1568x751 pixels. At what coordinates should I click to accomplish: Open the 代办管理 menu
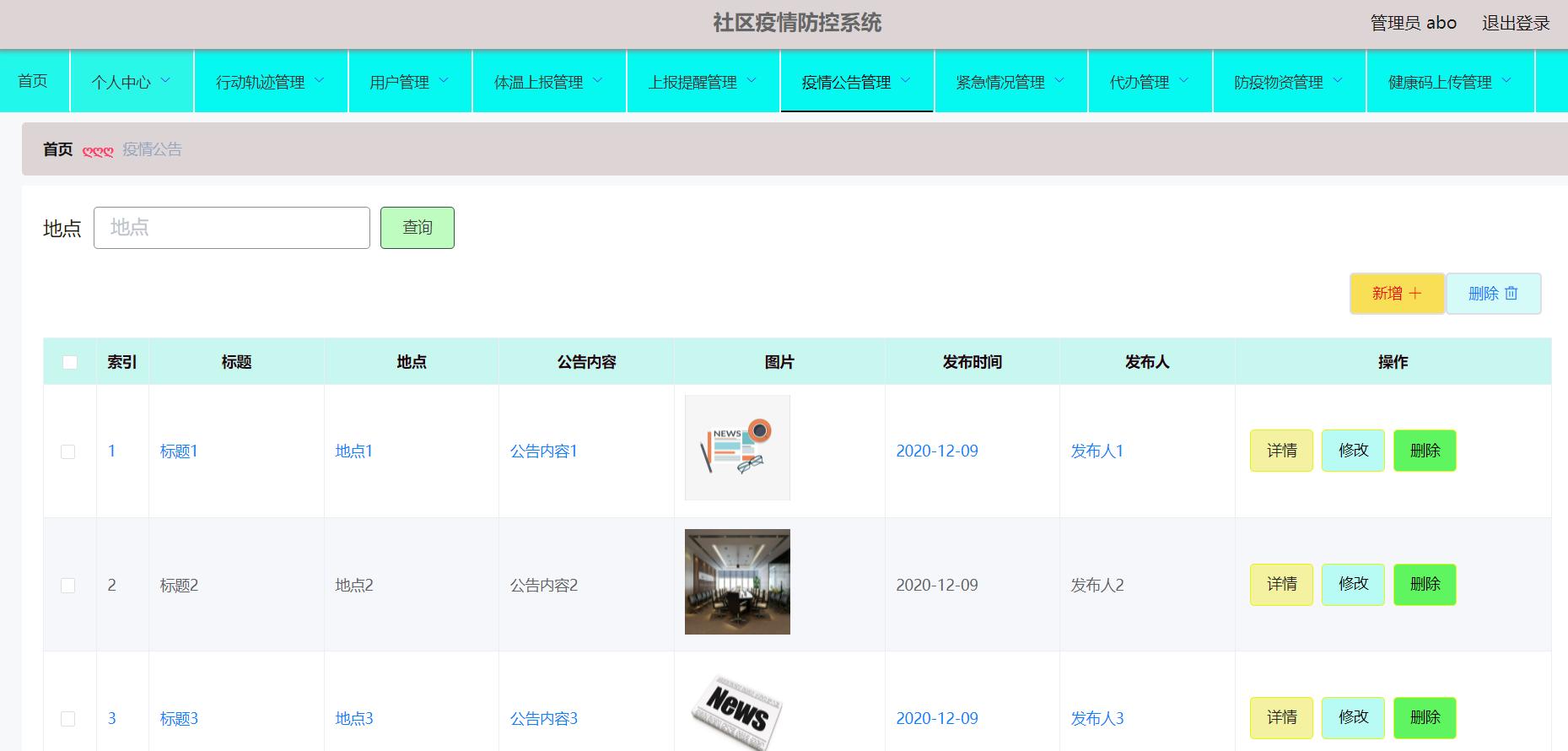(x=1150, y=81)
